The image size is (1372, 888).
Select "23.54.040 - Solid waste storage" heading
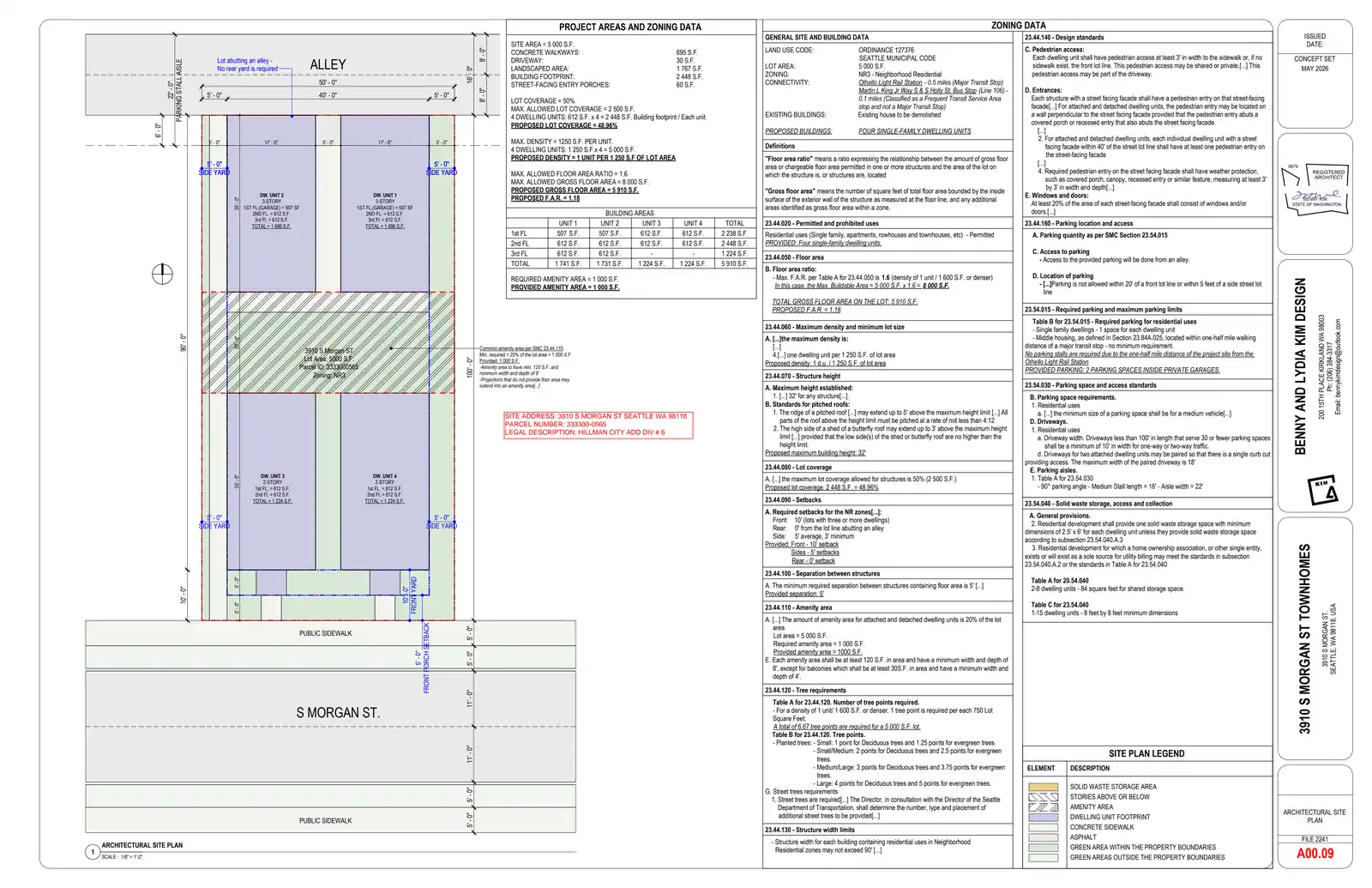coord(1098,504)
